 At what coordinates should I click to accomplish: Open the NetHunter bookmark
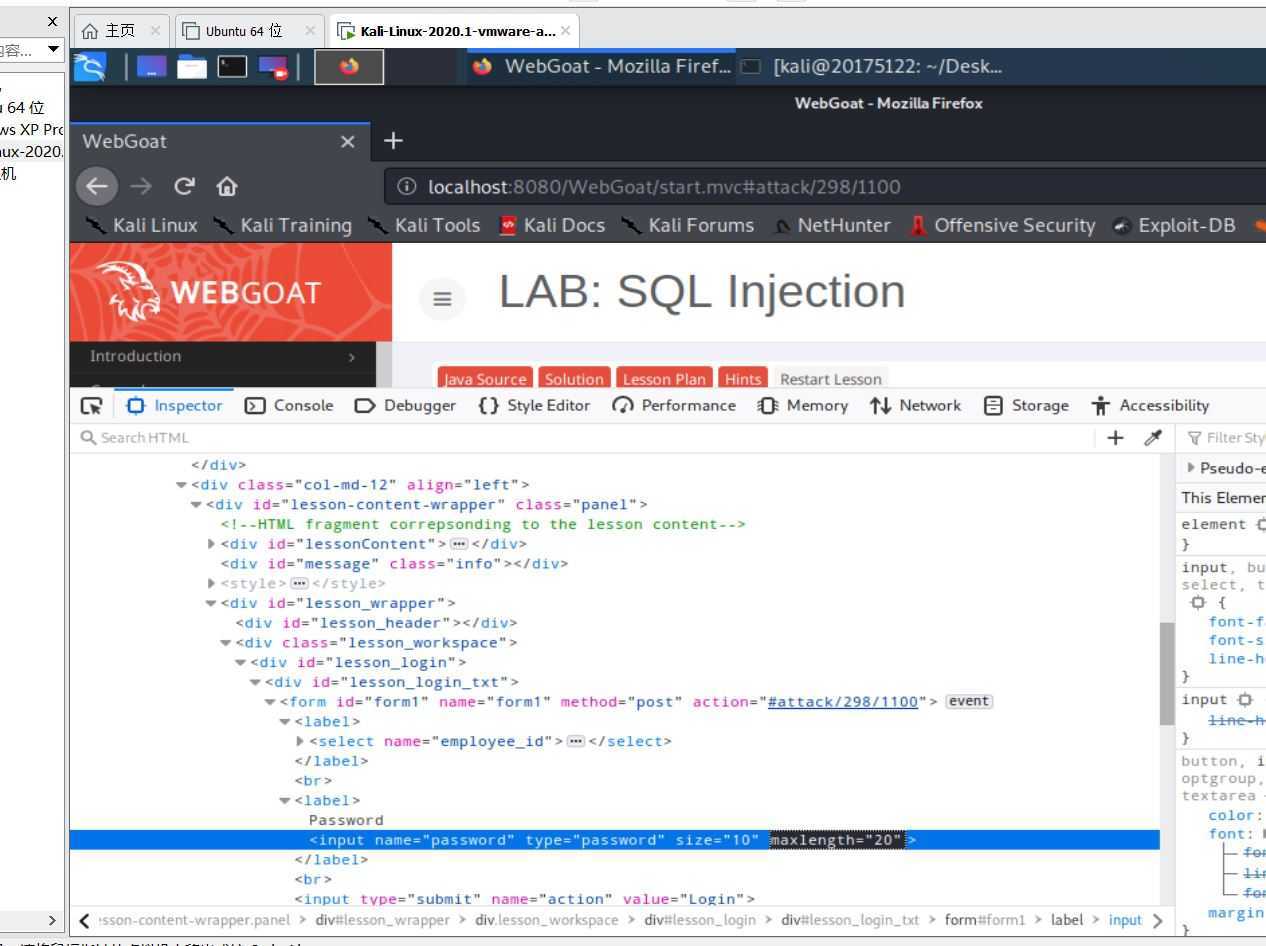(832, 225)
